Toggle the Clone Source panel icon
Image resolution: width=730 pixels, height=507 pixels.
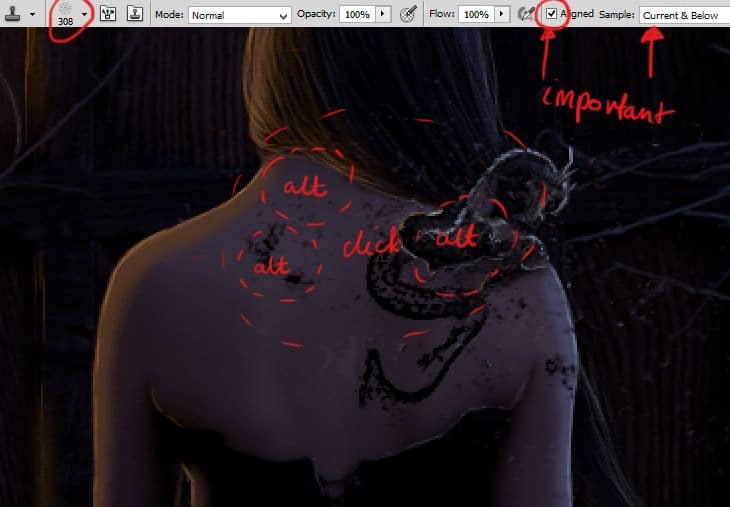click(x=133, y=15)
